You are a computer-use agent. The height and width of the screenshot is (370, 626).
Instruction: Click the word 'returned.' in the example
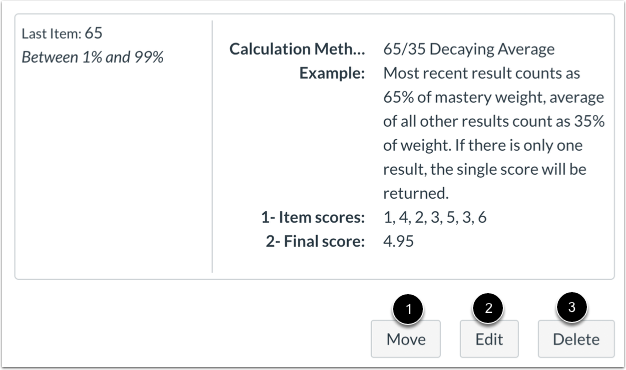pos(416,193)
